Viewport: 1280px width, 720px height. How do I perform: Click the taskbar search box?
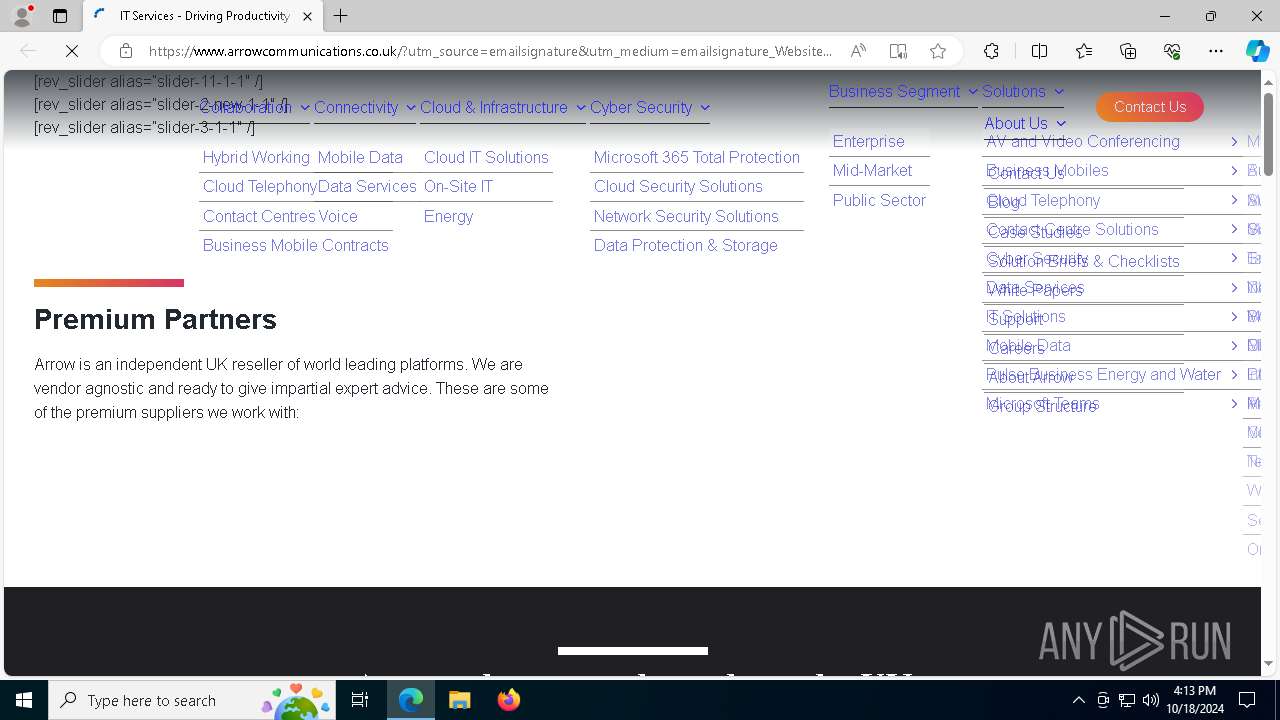click(192, 700)
